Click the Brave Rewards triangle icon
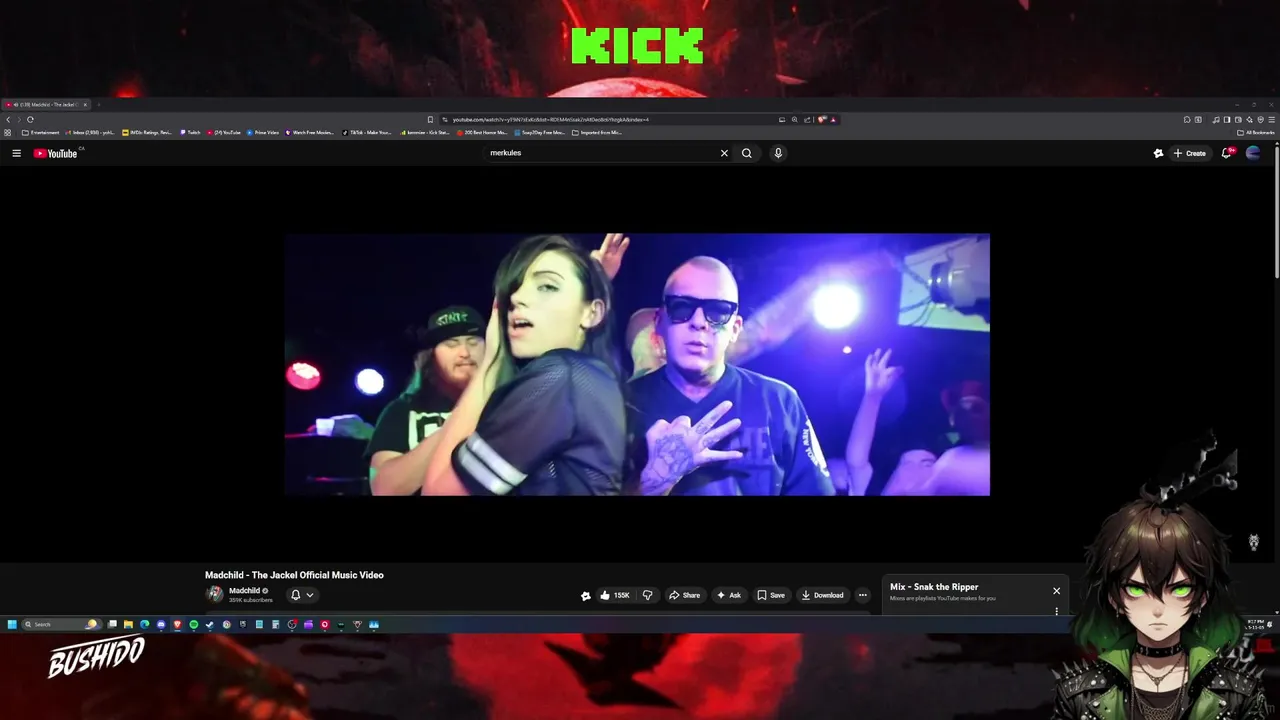 [833, 119]
